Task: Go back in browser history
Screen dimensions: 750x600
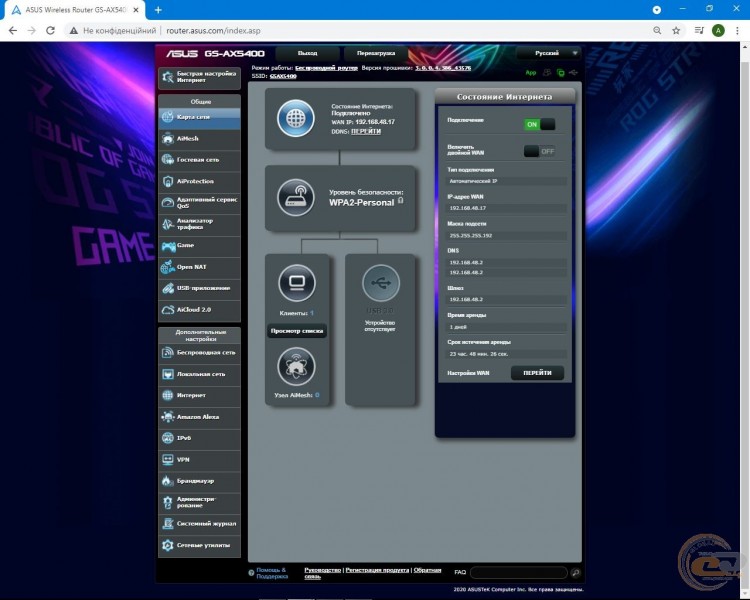Action: click(13, 31)
